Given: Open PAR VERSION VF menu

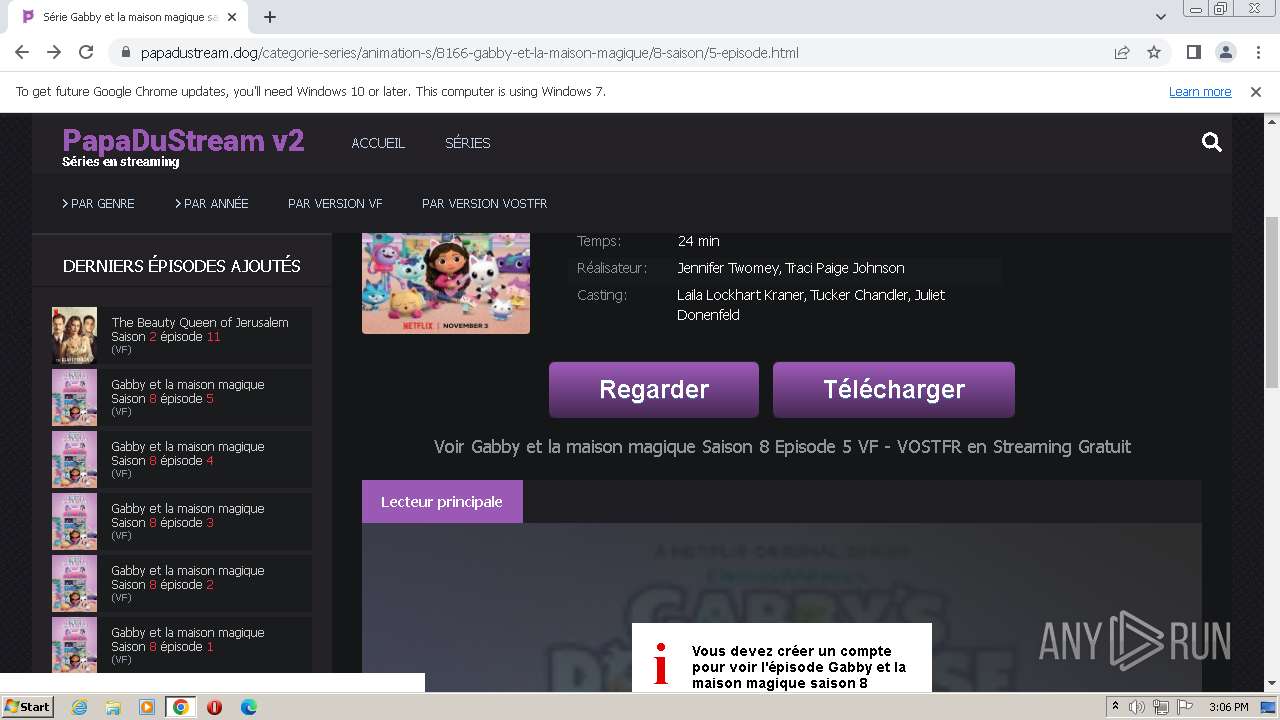Looking at the screenshot, I should tap(335, 203).
